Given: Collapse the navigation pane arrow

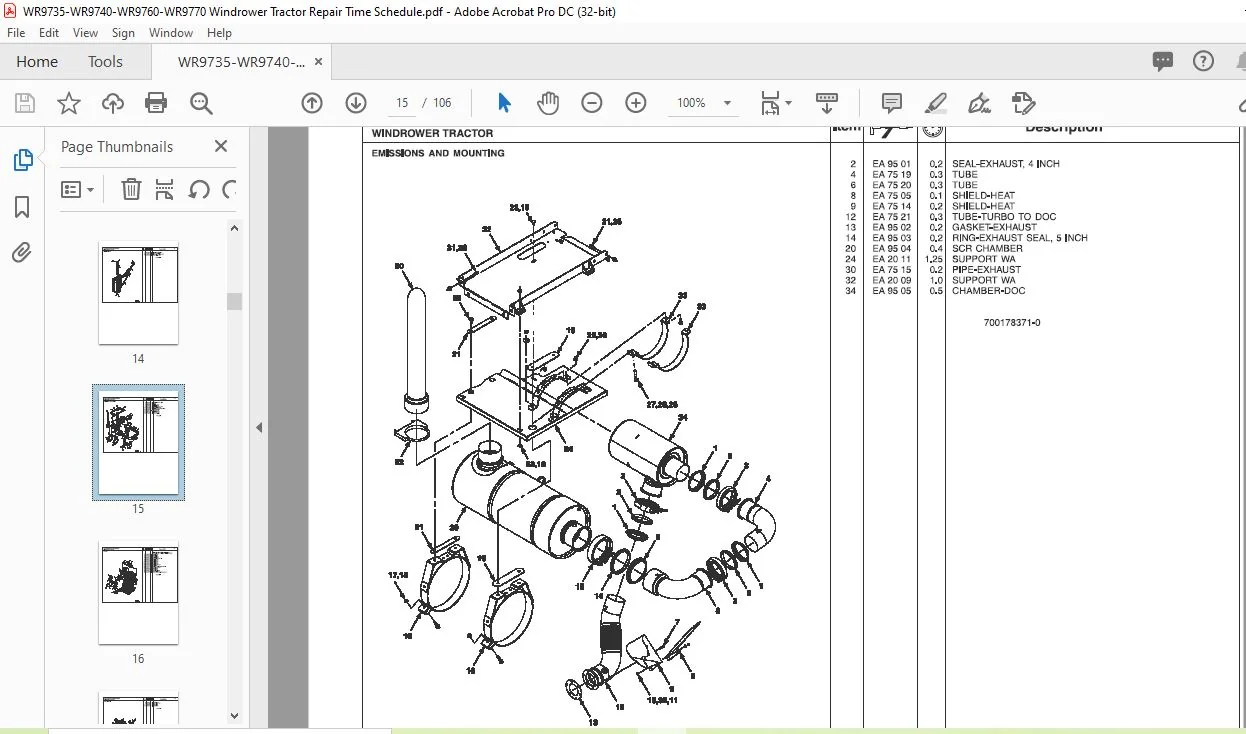Looking at the screenshot, I should pos(259,428).
